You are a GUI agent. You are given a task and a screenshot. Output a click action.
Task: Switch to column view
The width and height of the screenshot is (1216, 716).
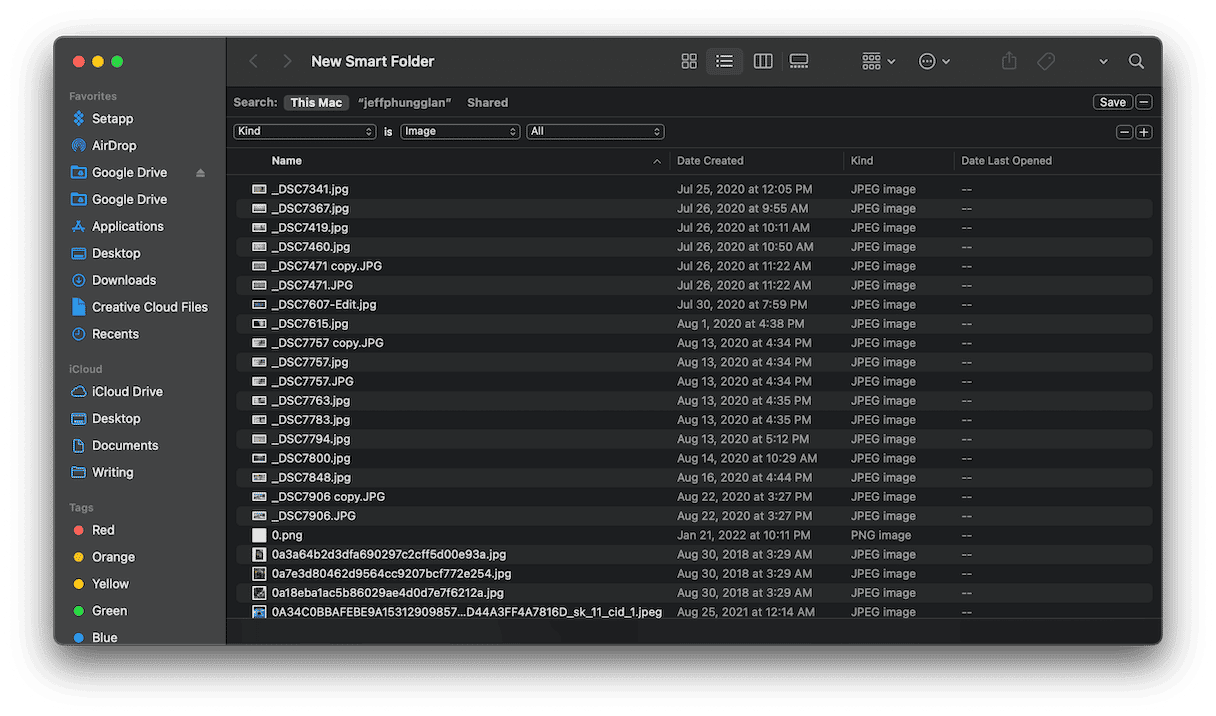click(762, 61)
